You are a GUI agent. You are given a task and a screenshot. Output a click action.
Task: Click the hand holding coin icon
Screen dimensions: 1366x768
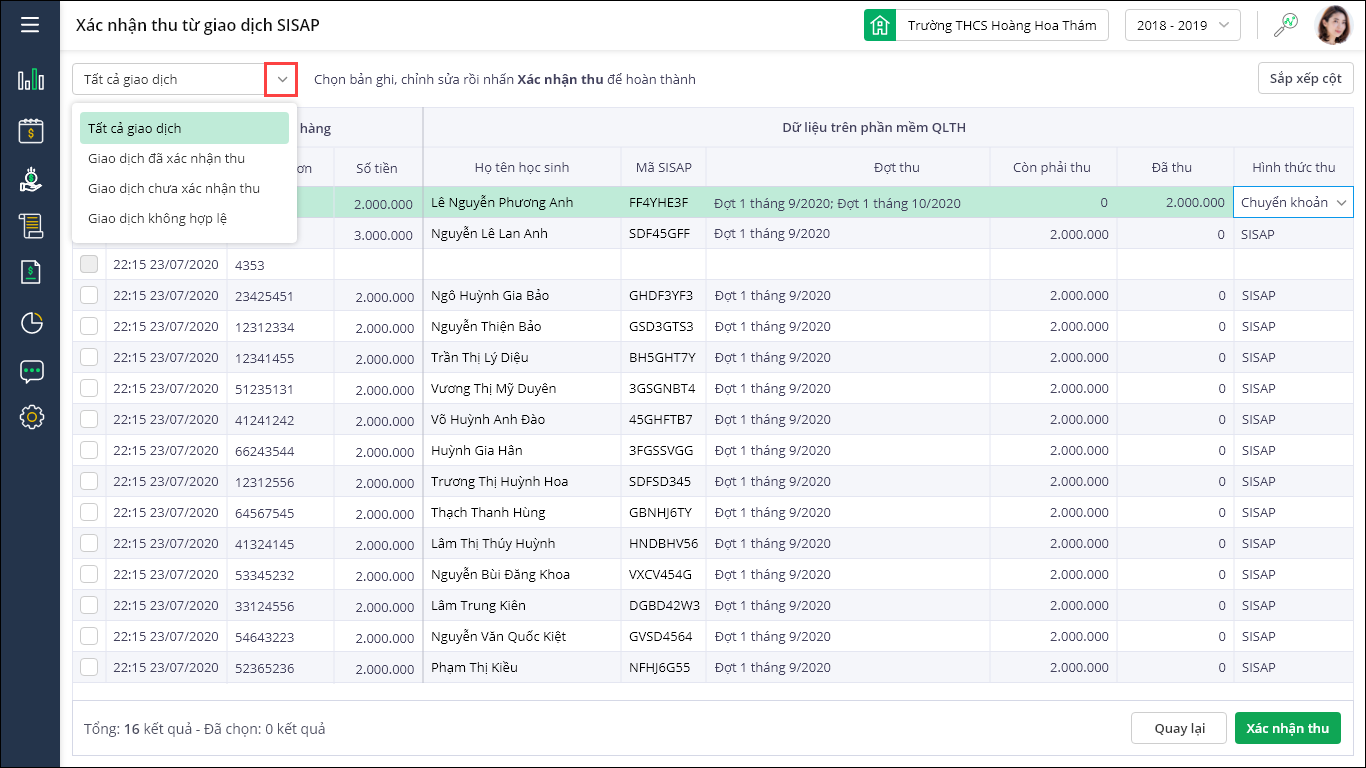[x=31, y=180]
